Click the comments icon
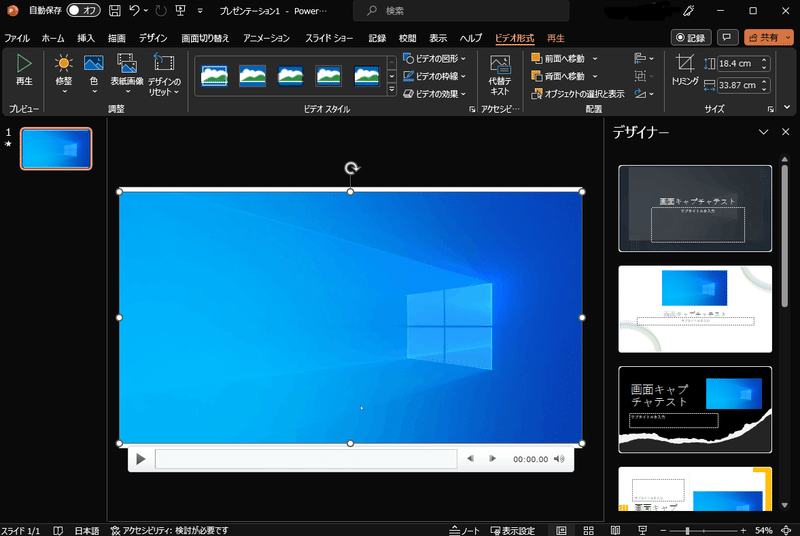Image resolution: width=800 pixels, height=536 pixels. pos(727,37)
